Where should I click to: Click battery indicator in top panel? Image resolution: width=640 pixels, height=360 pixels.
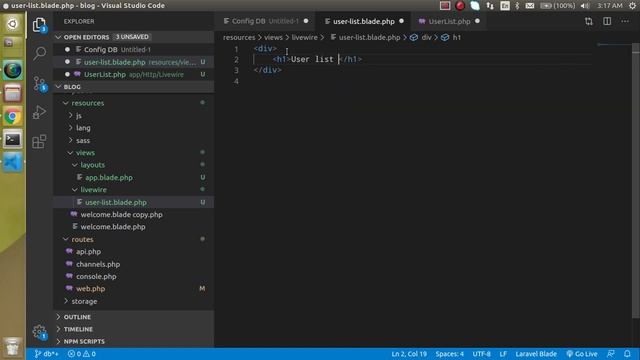coord(558,6)
